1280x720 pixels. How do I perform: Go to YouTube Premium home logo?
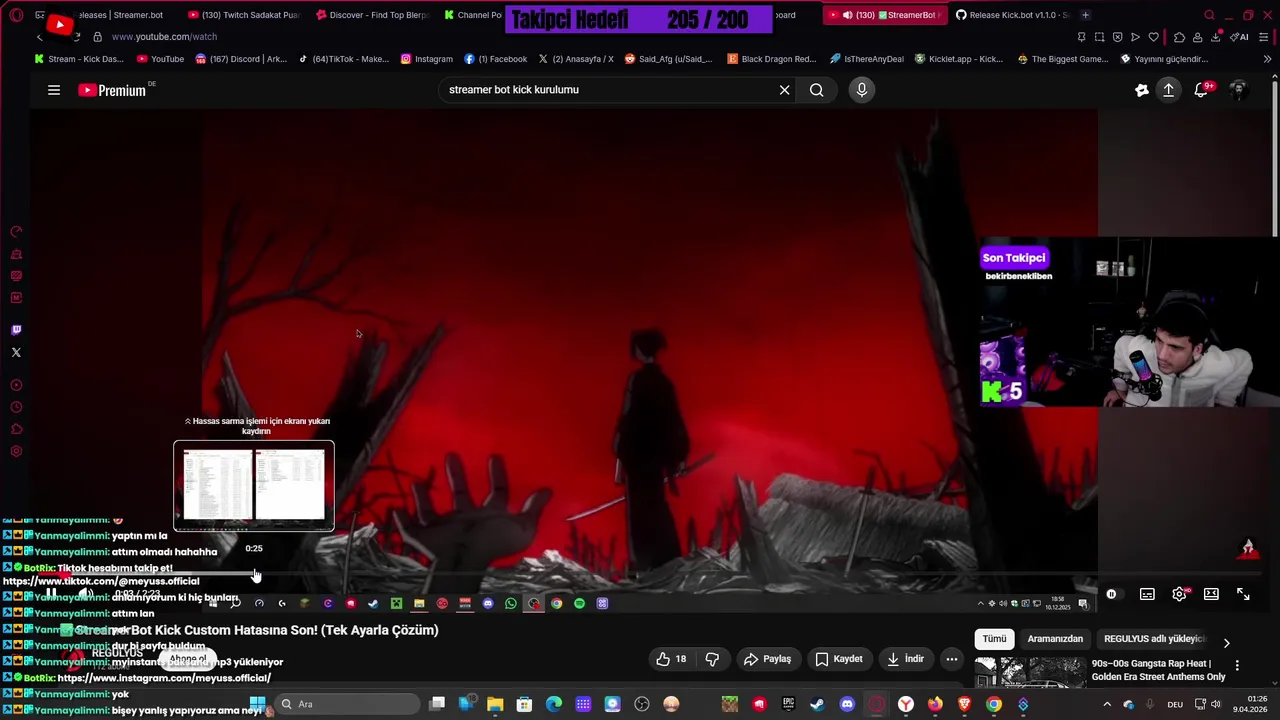pyautogui.click(x=112, y=90)
